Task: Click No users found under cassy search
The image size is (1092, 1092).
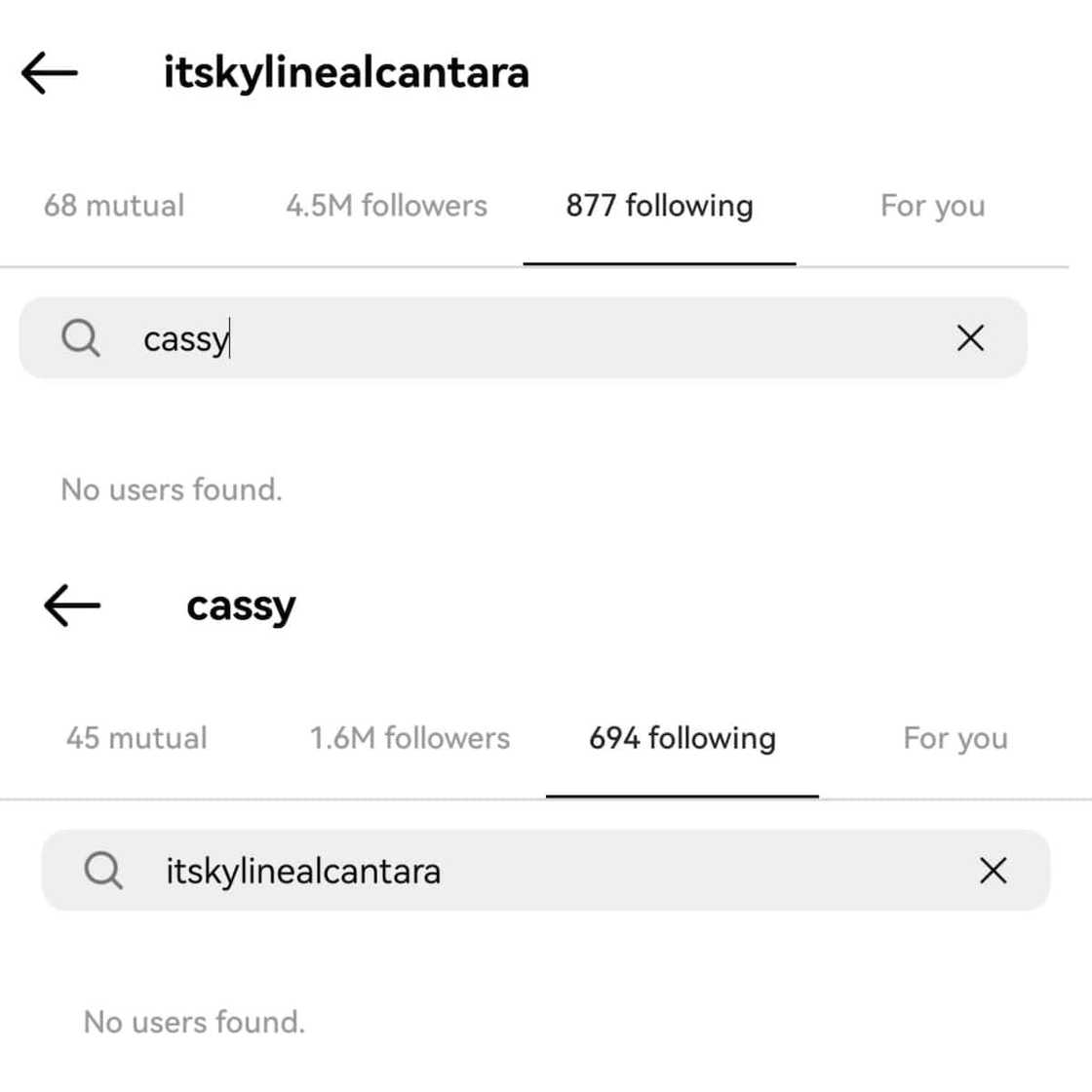Action: [172, 489]
